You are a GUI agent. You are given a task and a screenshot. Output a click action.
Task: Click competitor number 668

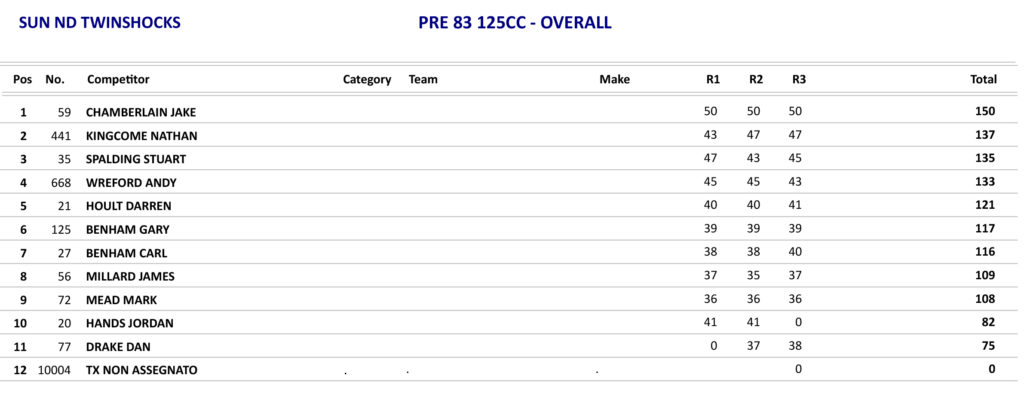click(55, 183)
